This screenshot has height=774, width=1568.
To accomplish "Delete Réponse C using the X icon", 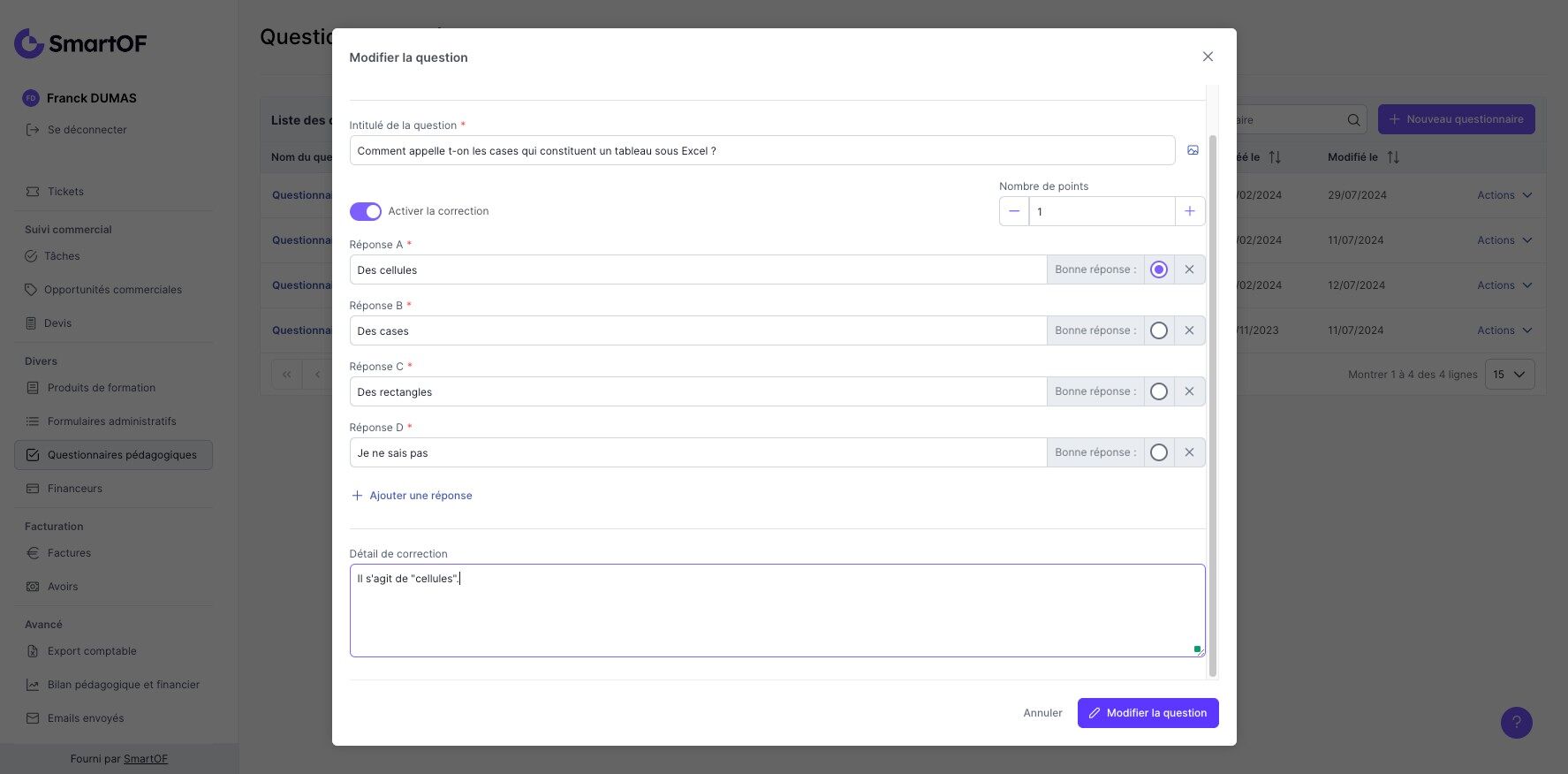I will pyautogui.click(x=1189, y=391).
